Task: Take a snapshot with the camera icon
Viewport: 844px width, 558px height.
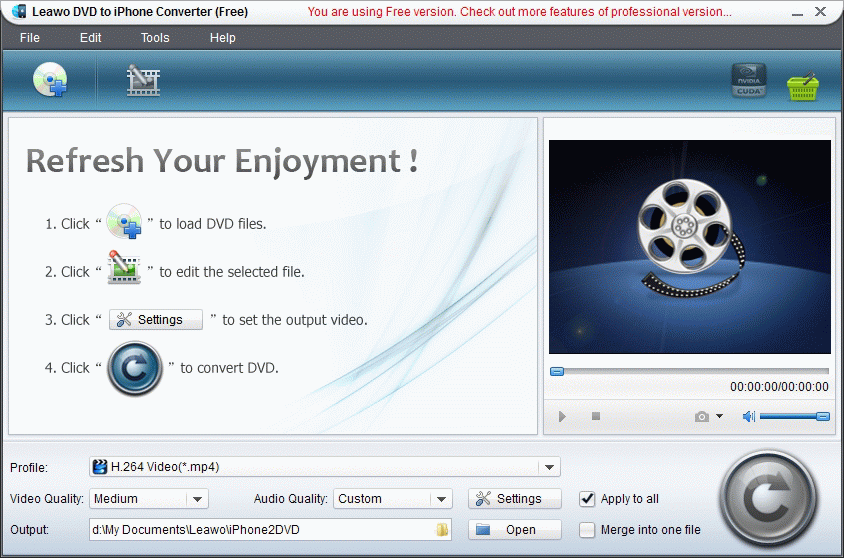Action: coord(702,416)
